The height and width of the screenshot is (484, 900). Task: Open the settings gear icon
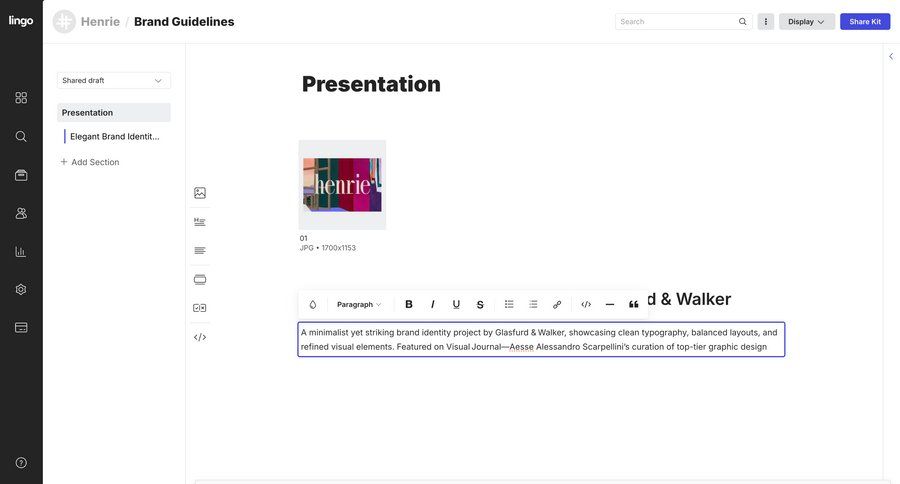[x=21, y=289]
